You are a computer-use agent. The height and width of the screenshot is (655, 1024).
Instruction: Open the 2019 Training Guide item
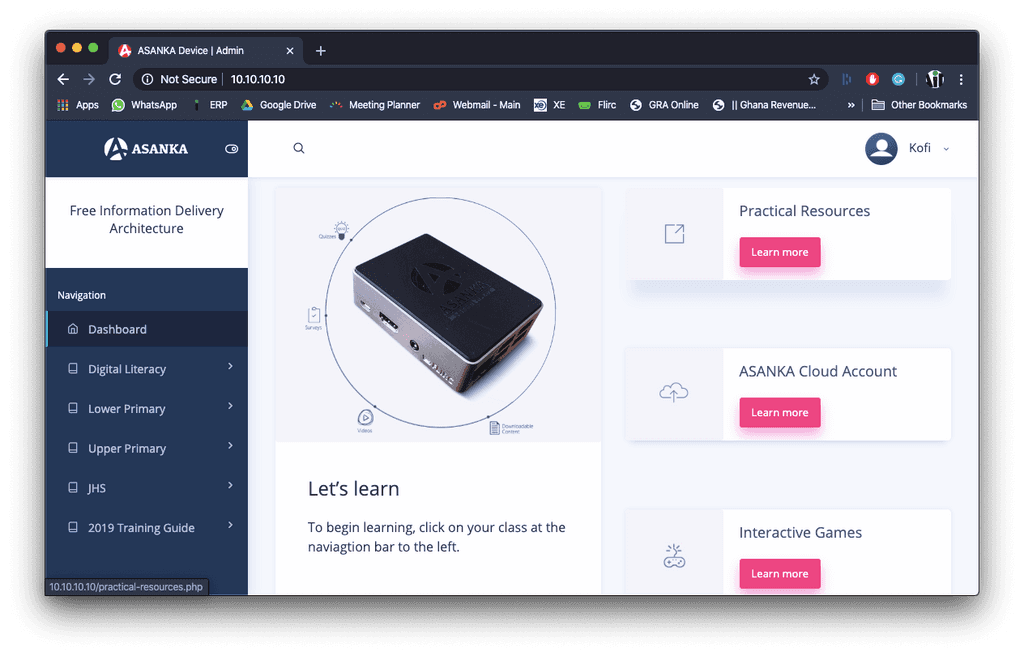coord(147,528)
